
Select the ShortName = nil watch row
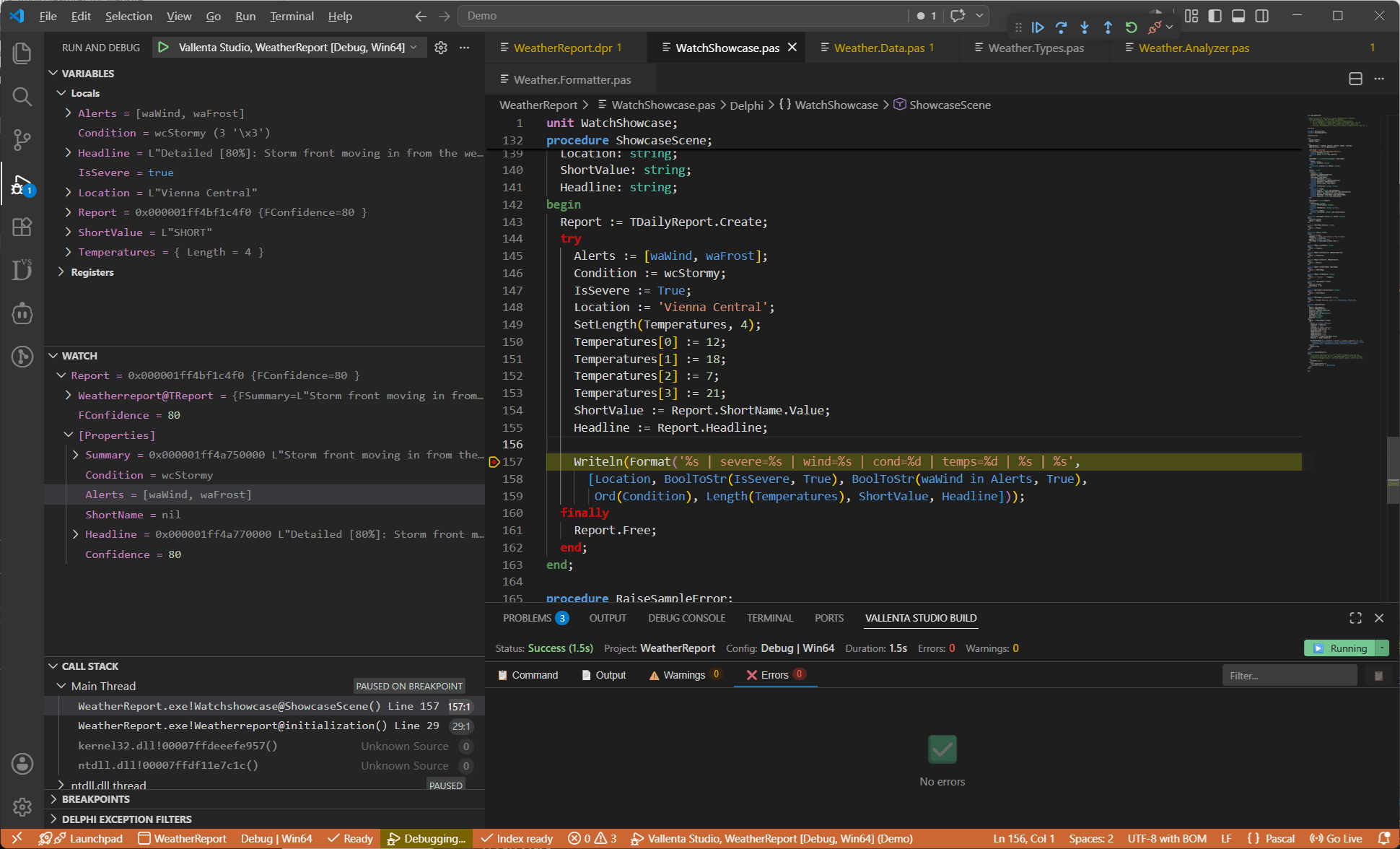tap(265, 515)
